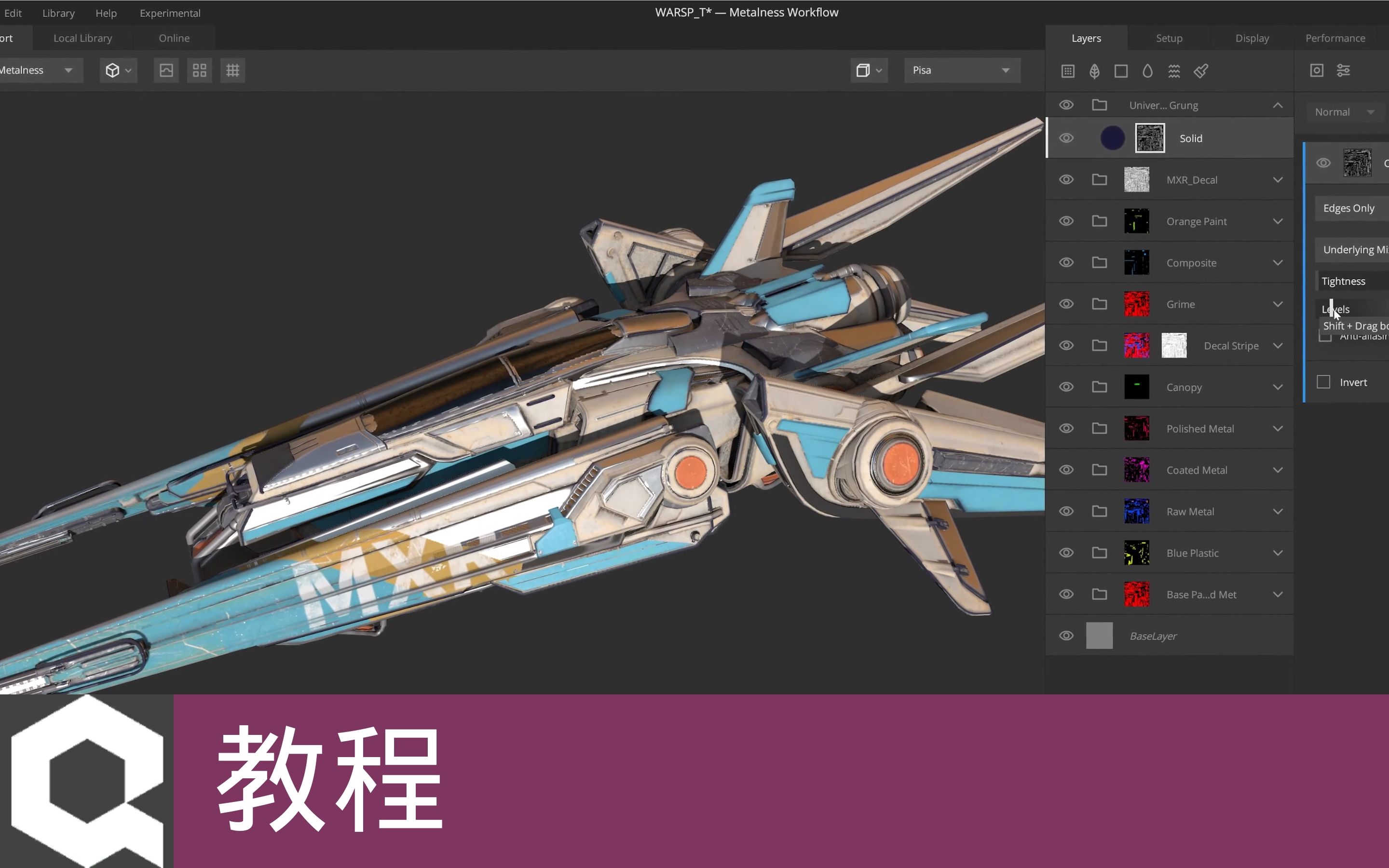Screen dimensions: 1389x868
Task: Select the Atlas layer icon (leaf)
Action: click(1094, 70)
